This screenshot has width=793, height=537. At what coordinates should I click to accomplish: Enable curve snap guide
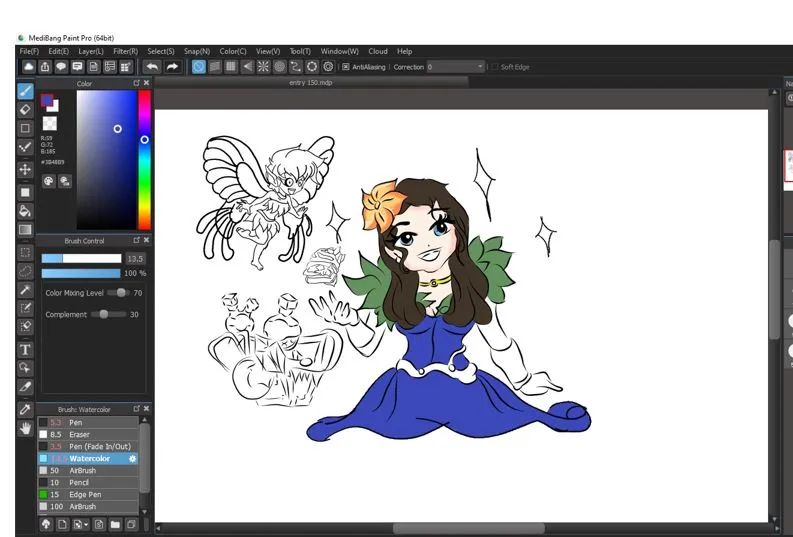point(296,67)
